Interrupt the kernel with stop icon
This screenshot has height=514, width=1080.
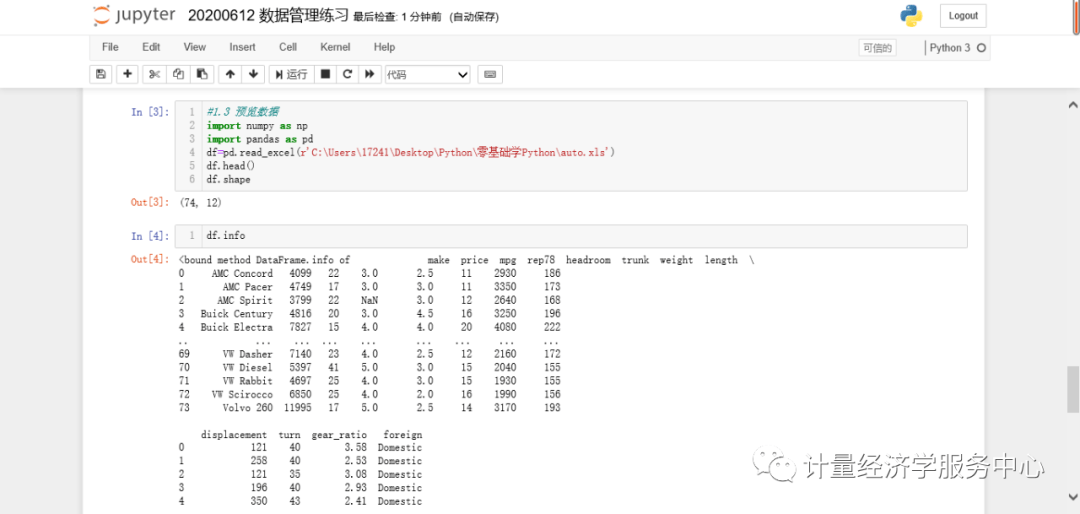pyautogui.click(x=326, y=74)
